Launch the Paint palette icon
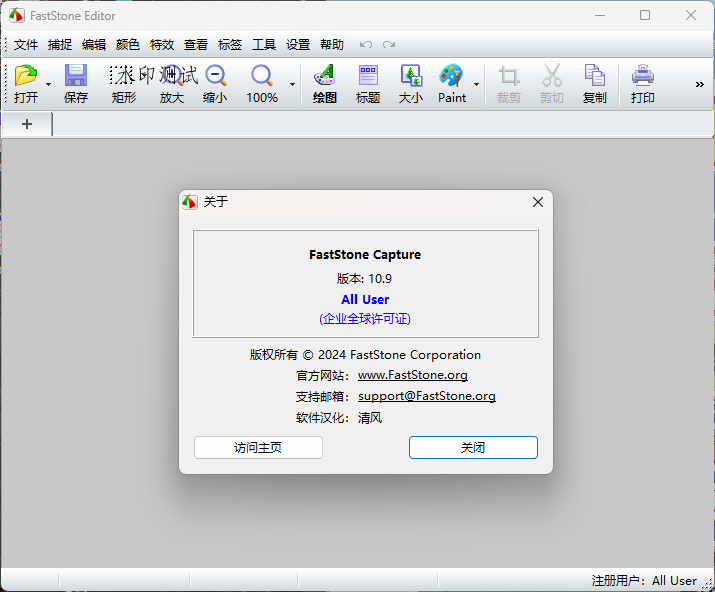 [451, 75]
